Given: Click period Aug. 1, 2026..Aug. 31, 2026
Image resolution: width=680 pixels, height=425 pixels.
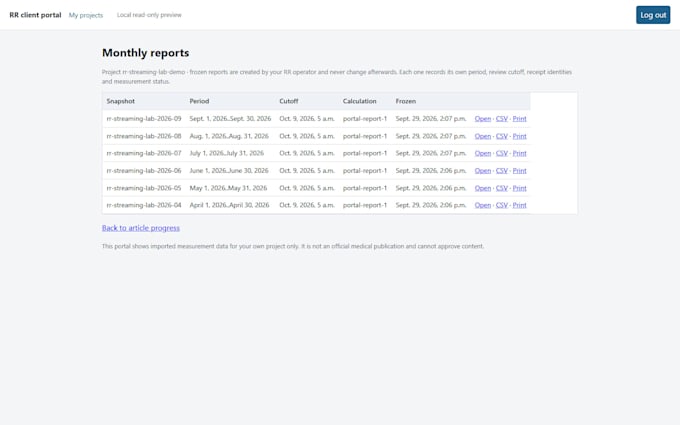Looking at the screenshot, I should tap(229, 136).
